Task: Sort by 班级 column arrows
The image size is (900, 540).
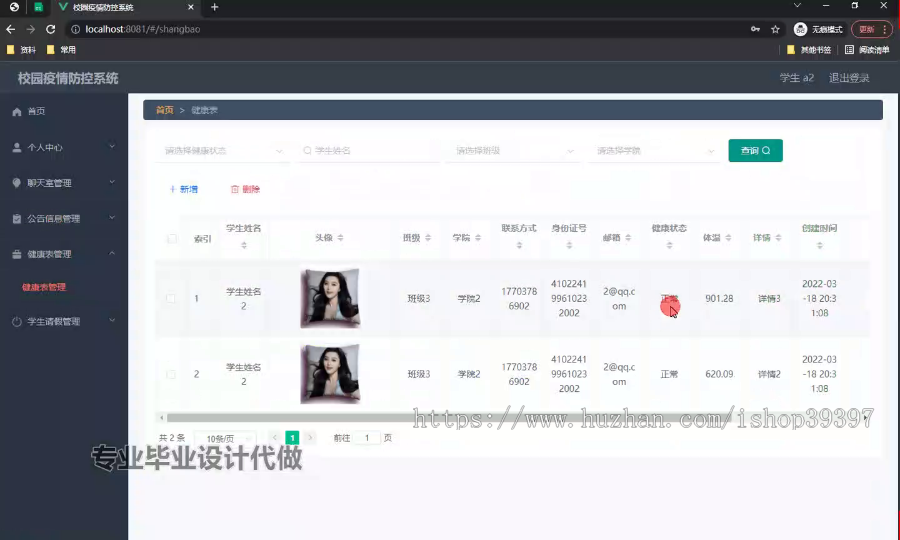Action: click(x=428, y=238)
